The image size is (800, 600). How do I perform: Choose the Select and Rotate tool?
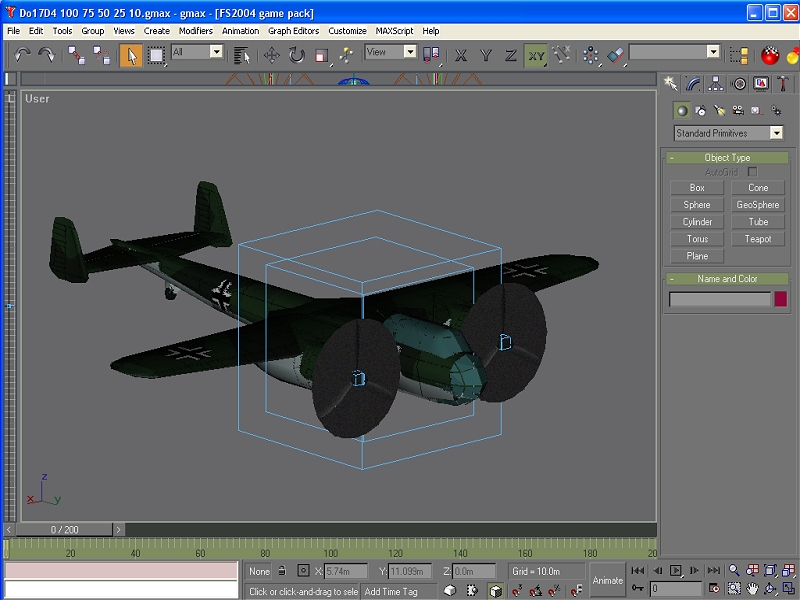(297, 55)
